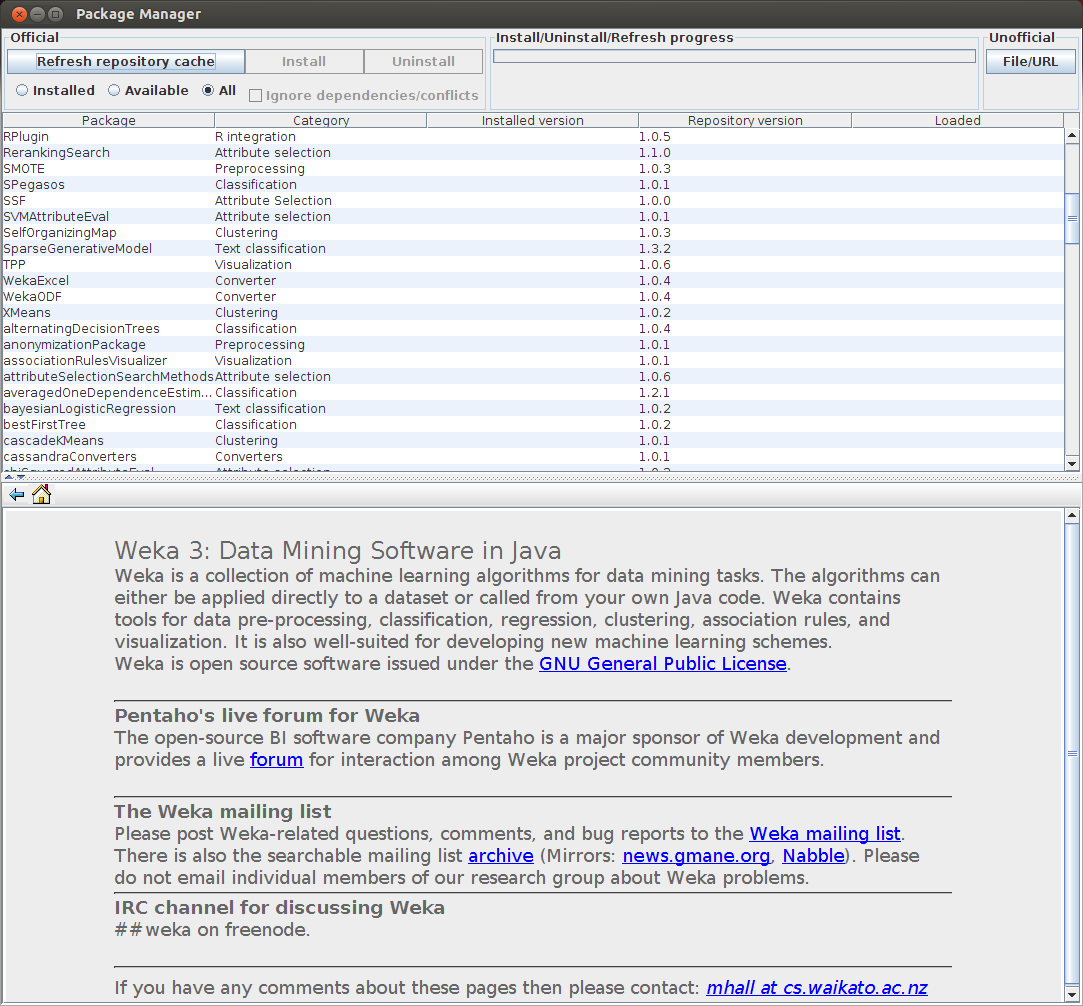Click the Uninstall button
Image resolution: width=1083 pixels, height=1006 pixels.
click(423, 61)
